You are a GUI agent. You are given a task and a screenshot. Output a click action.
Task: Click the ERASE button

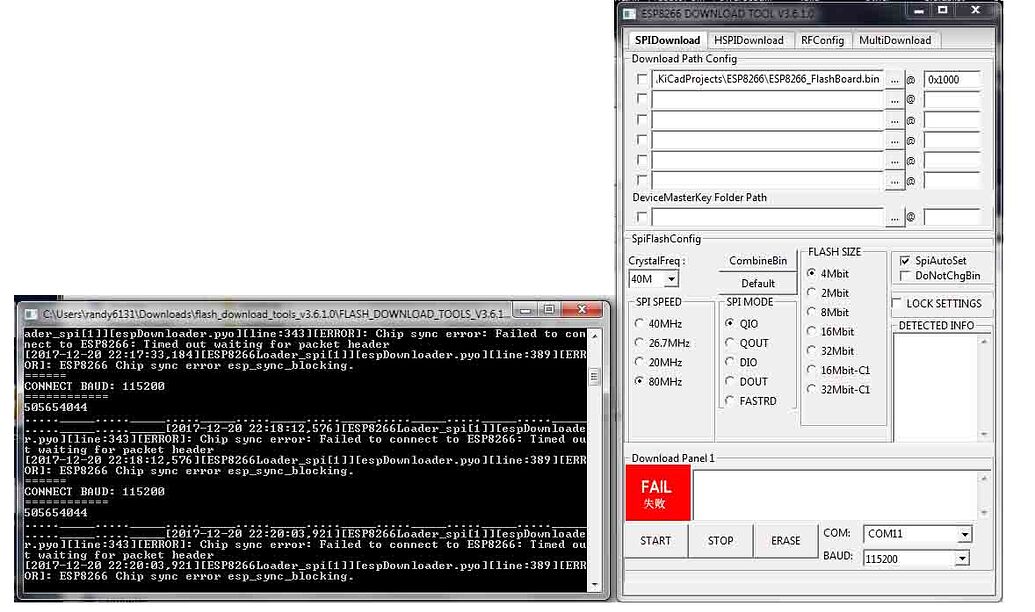786,540
